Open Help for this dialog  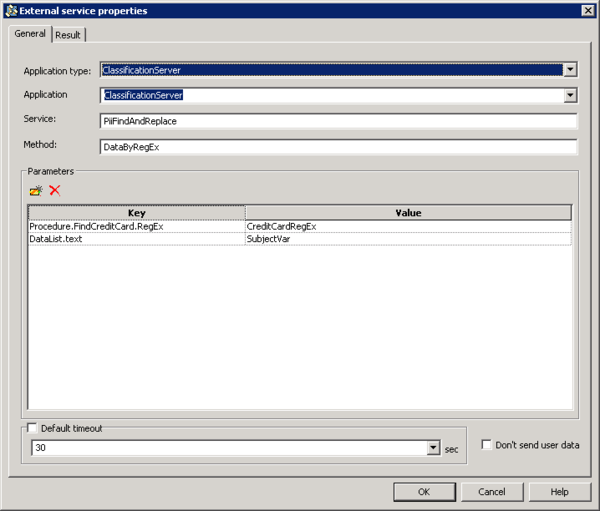coord(560,492)
